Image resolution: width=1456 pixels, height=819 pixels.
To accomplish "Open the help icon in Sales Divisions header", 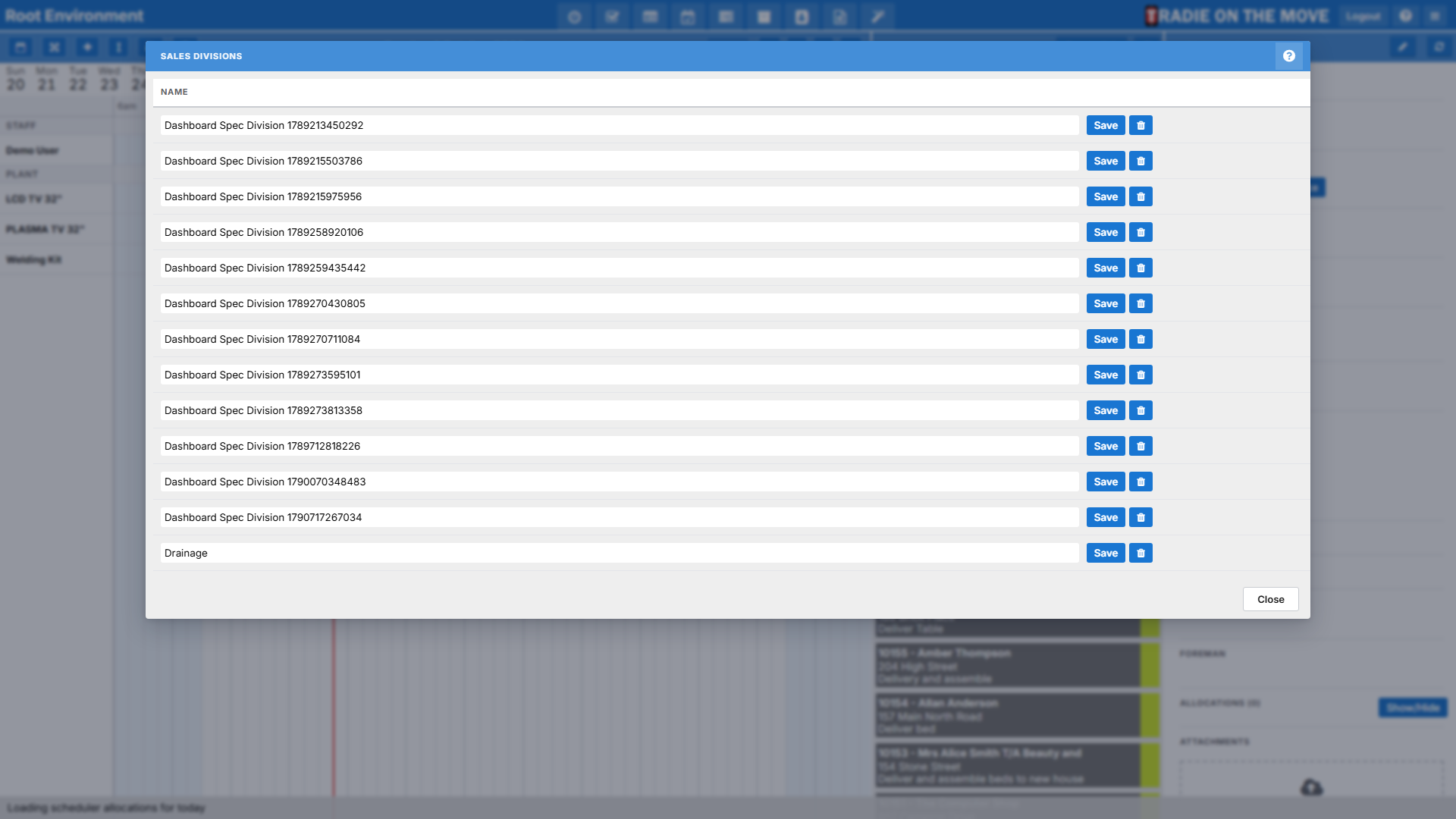I will [1288, 56].
